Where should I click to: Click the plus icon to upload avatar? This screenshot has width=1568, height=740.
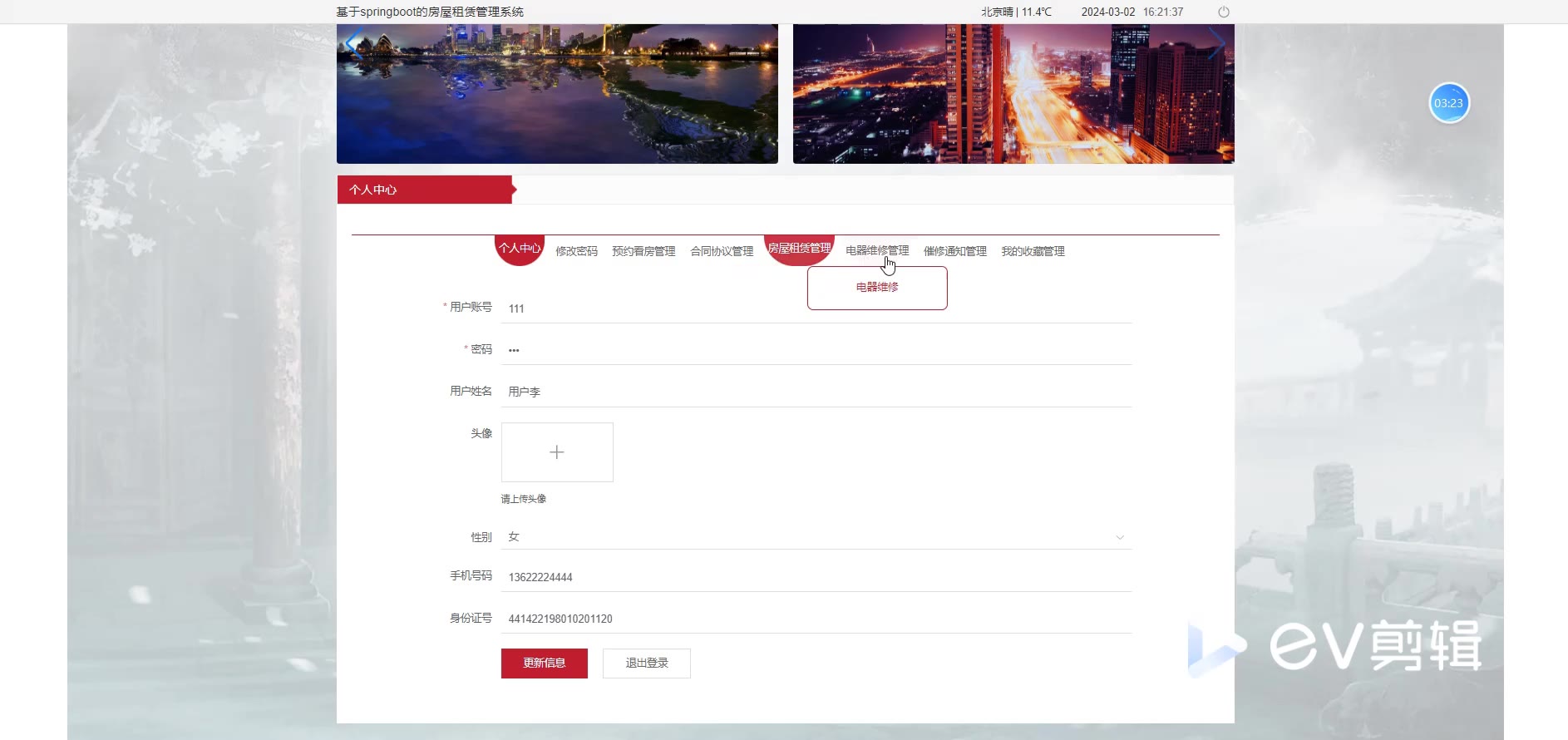tap(557, 452)
